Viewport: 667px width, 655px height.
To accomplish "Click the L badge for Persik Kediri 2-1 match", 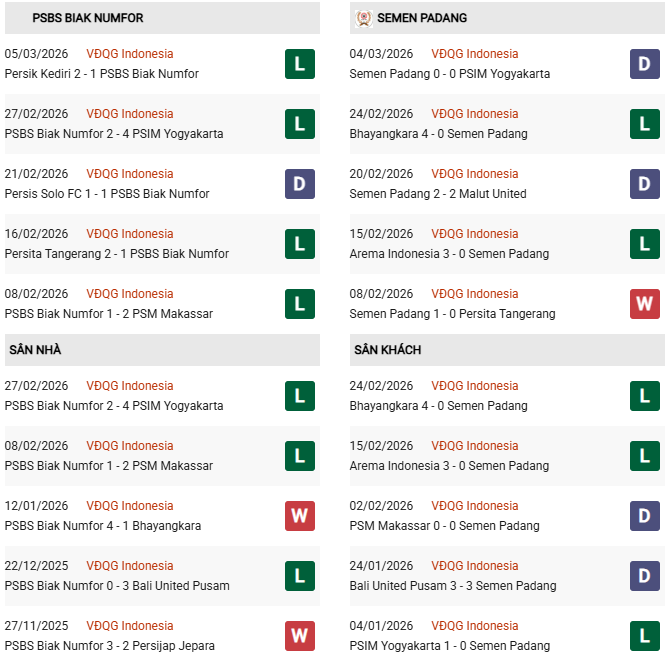I will tap(299, 64).
